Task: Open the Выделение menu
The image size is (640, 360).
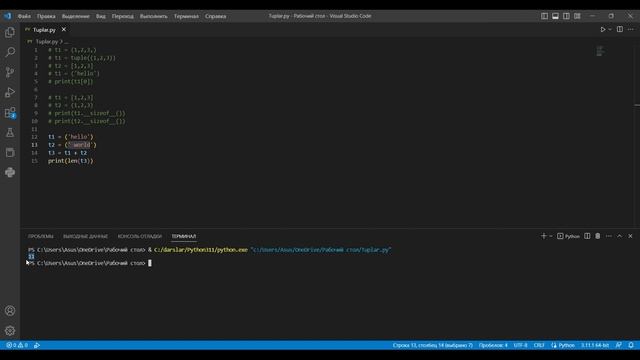Action: coord(76,16)
